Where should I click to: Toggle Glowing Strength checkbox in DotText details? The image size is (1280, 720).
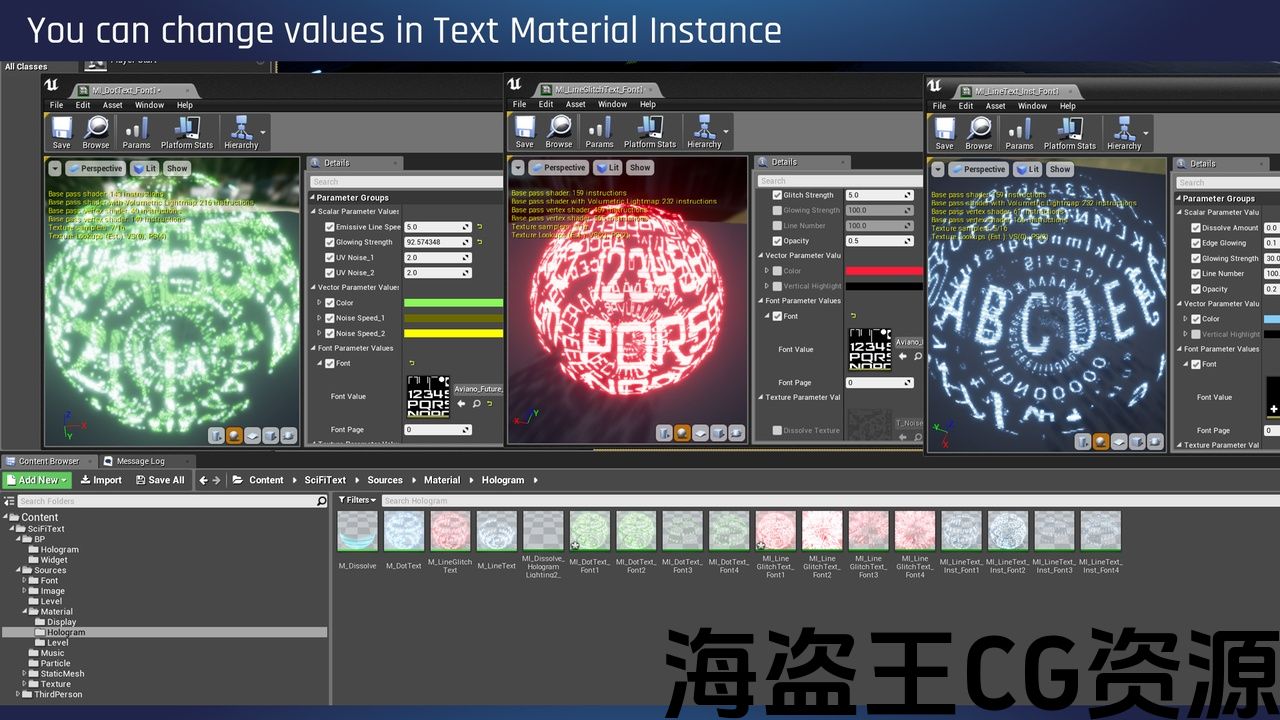tap(330, 242)
